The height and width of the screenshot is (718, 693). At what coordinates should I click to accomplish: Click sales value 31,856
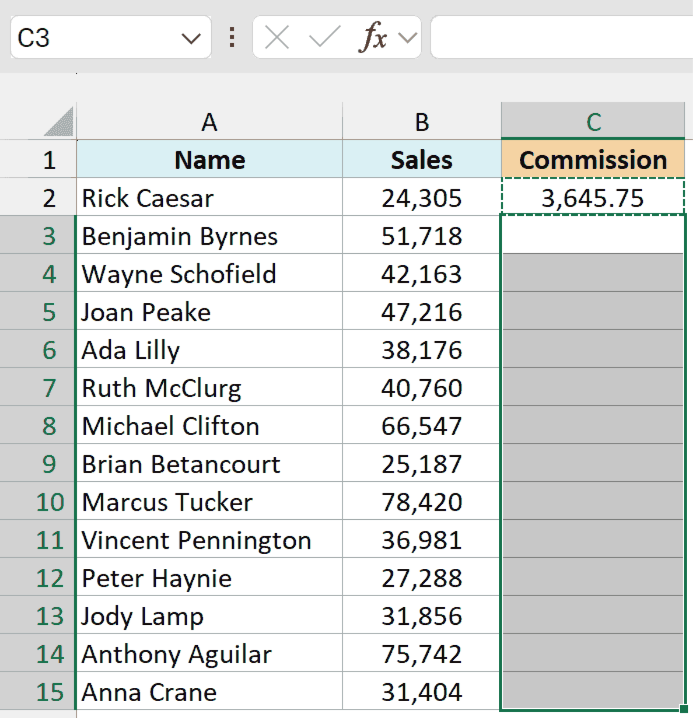click(422, 615)
